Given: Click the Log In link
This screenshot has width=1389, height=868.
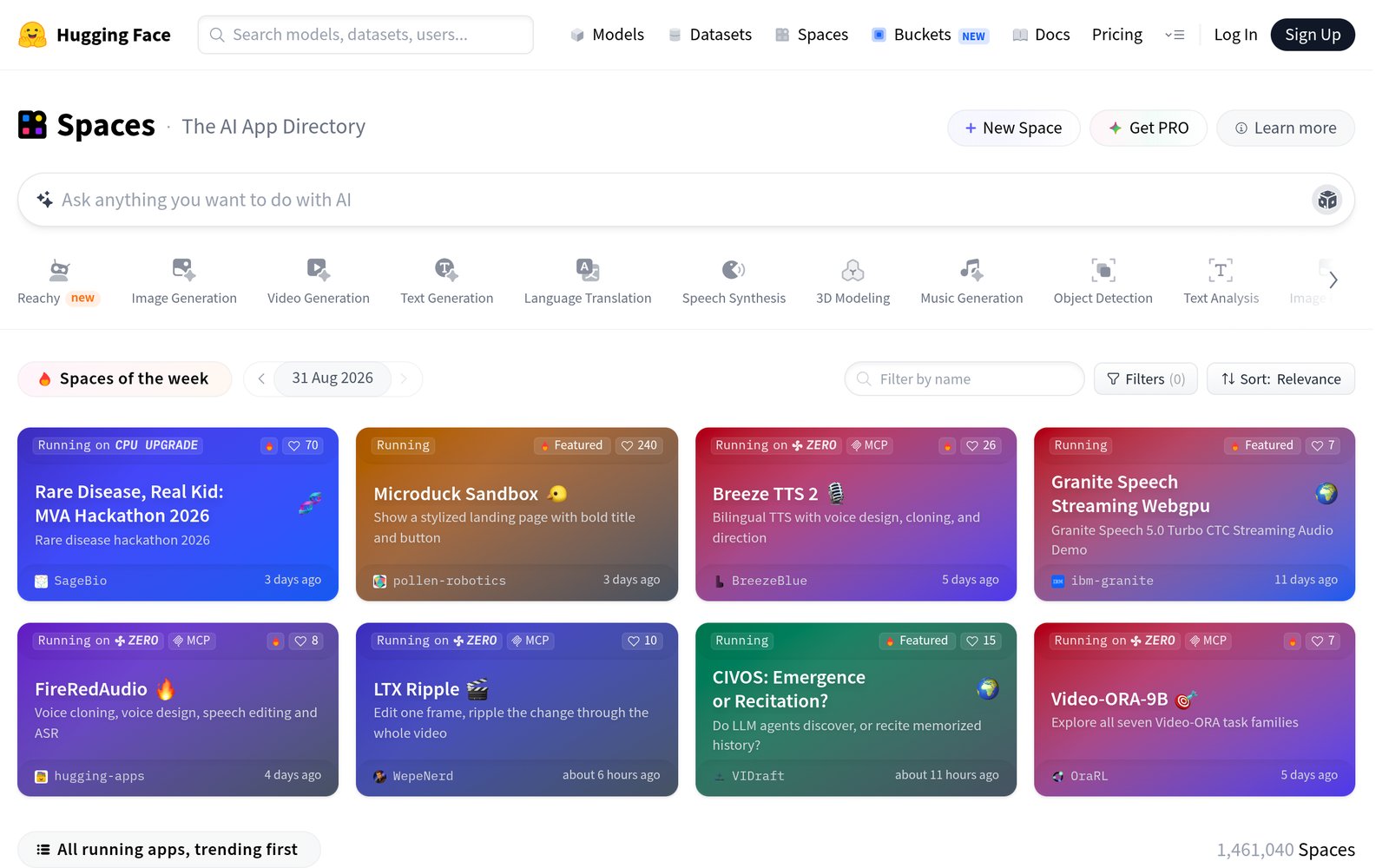Looking at the screenshot, I should point(1235,35).
